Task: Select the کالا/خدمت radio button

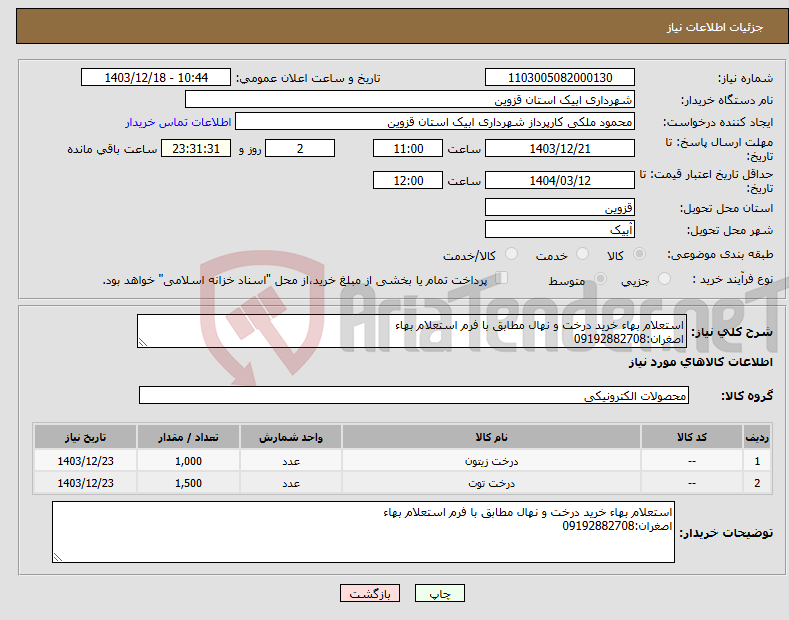Action: [511, 254]
